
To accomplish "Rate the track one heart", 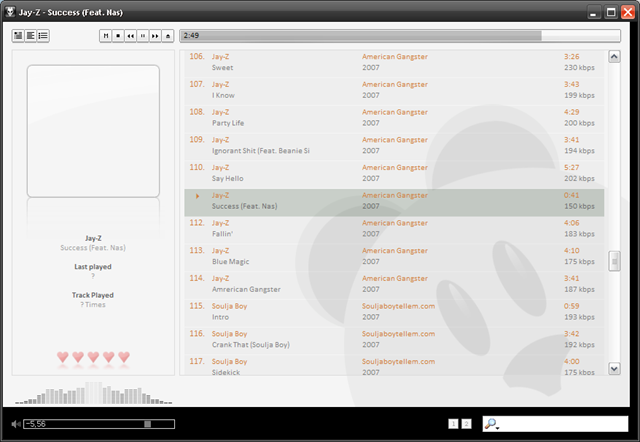I will coord(62,357).
